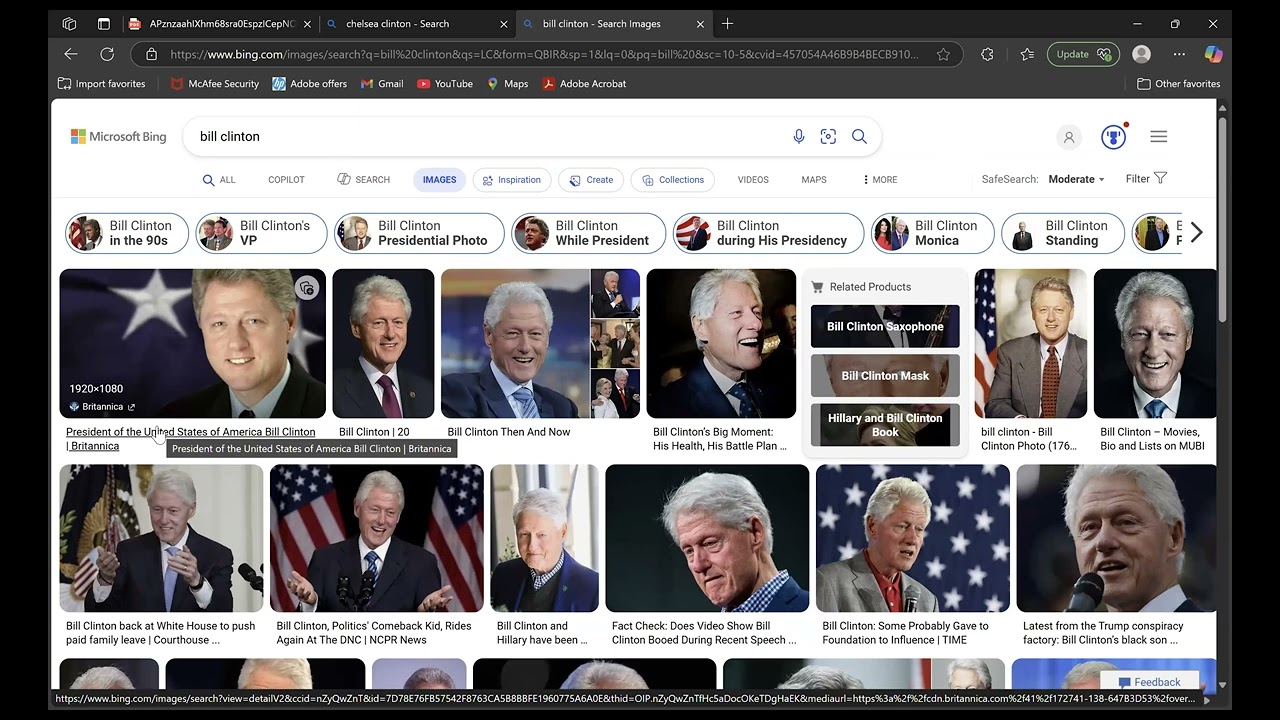
Task: Open Other favorites folder
Action: 1178,84
